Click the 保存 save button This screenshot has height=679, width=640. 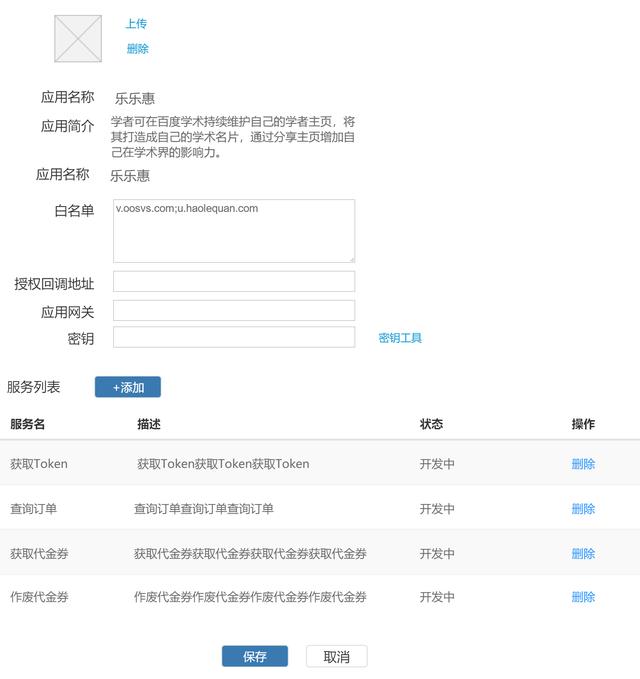pyautogui.click(x=255, y=656)
